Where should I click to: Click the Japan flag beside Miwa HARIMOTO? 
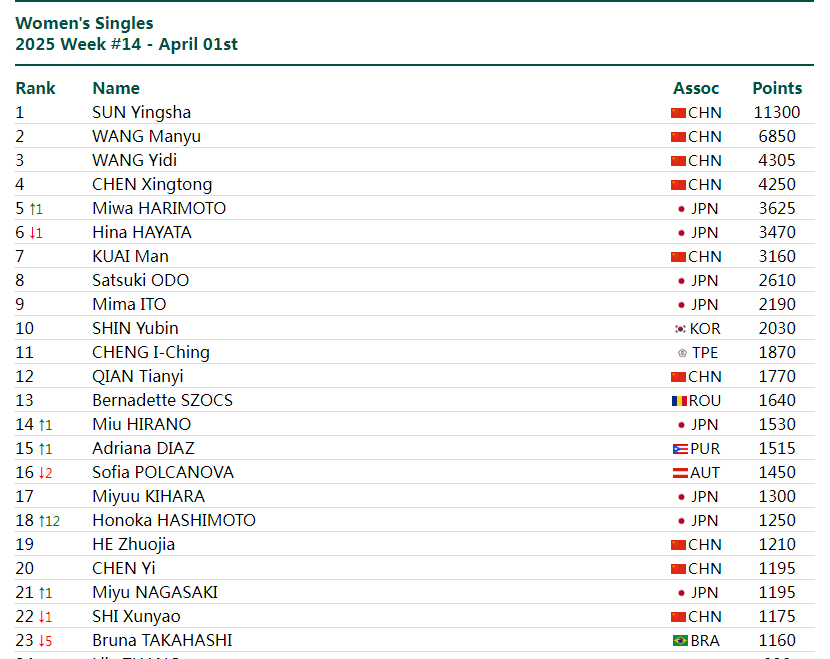pos(681,209)
